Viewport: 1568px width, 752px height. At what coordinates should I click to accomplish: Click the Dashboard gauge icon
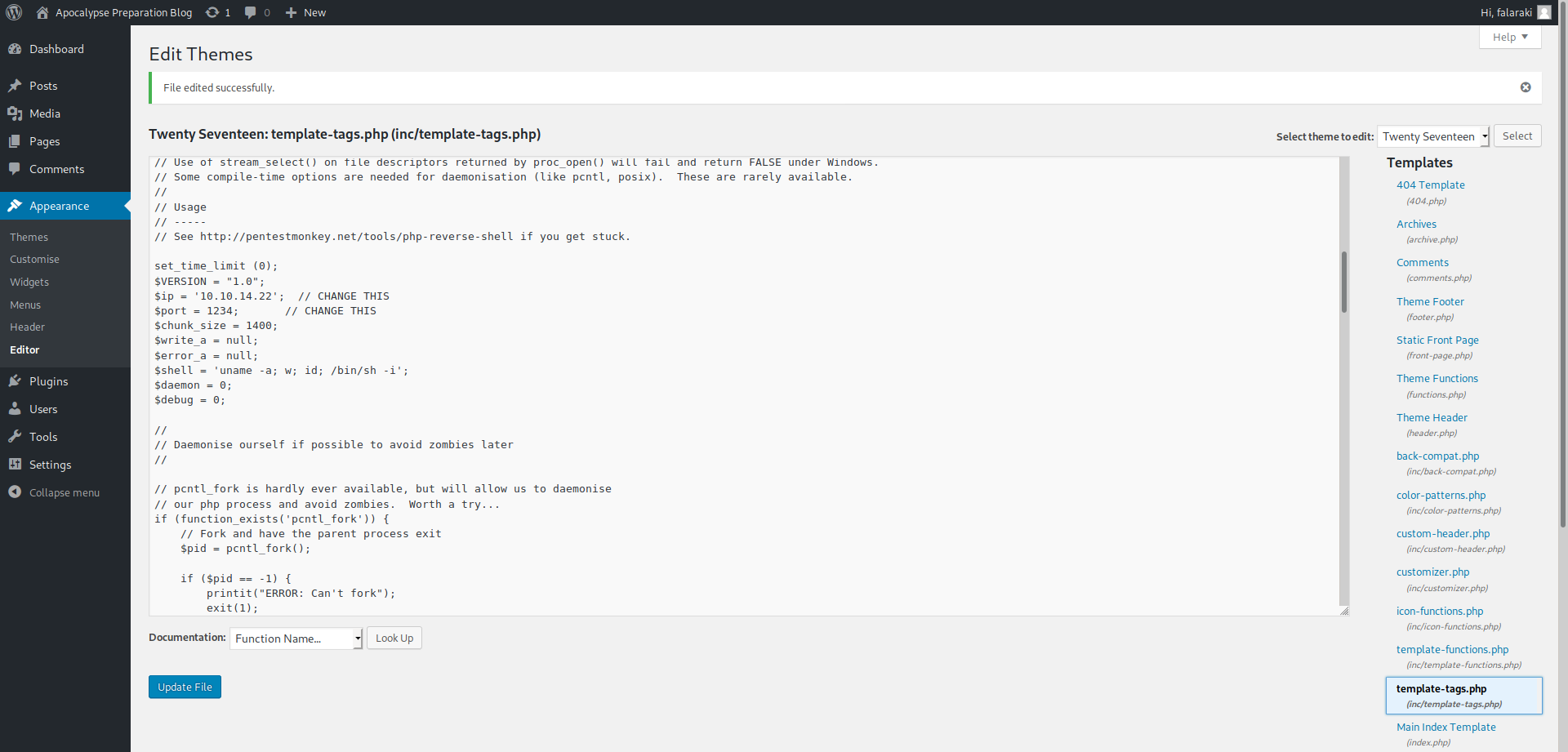coord(15,49)
